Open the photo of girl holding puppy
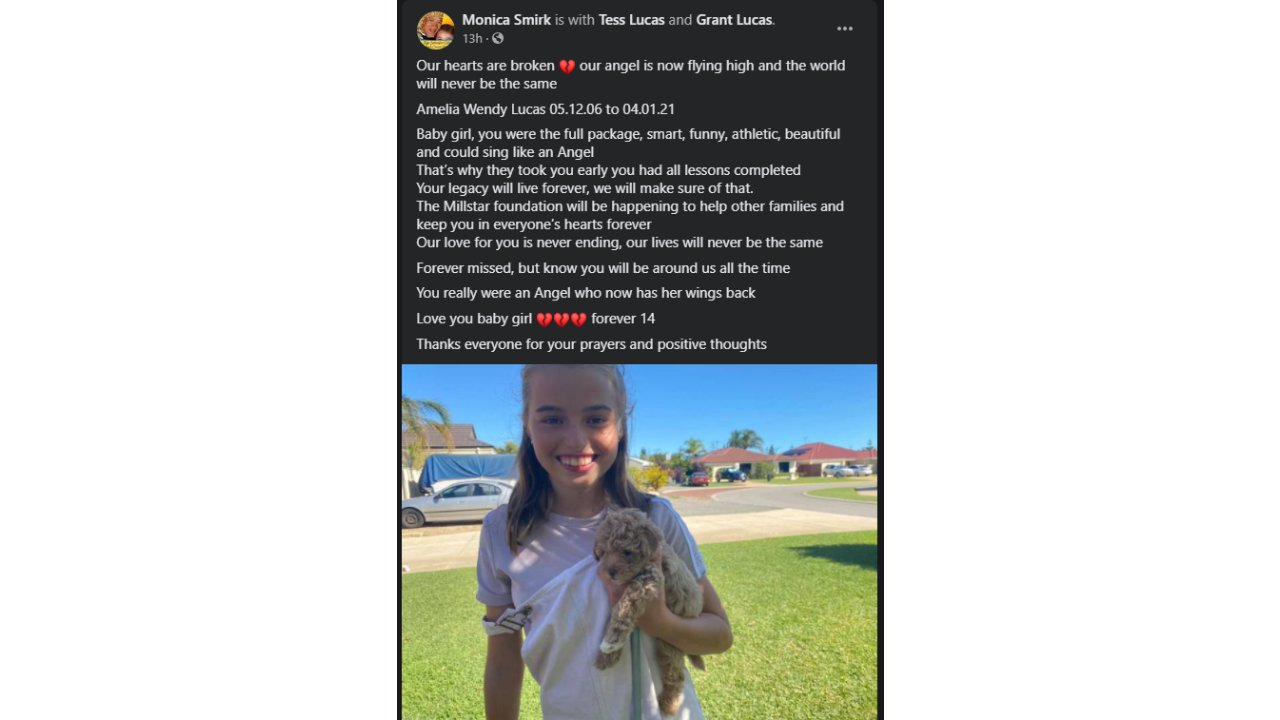The image size is (1280, 720). [x=640, y=542]
